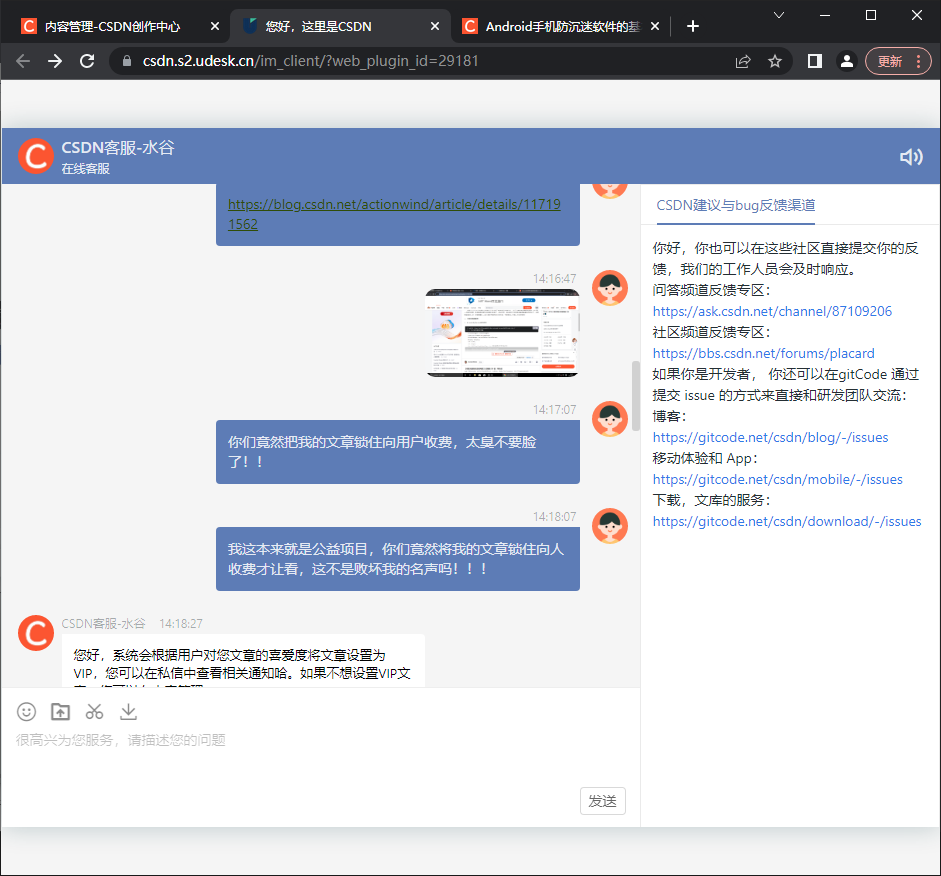
Task: Click the chat history scrollbar
Action: pos(636,396)
